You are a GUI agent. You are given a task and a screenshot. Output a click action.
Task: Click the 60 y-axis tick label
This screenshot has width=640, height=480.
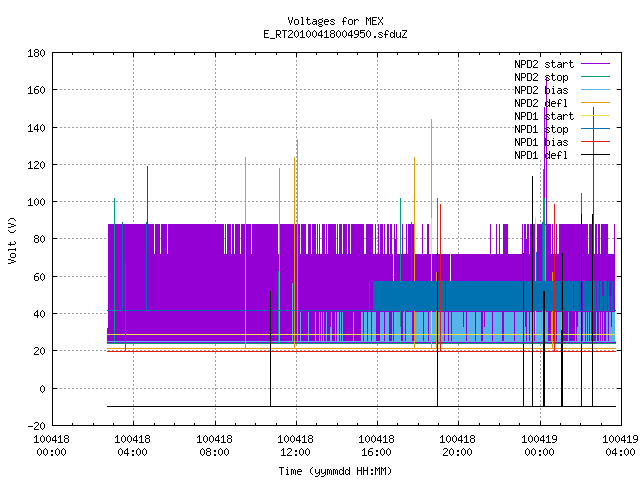(x=39, y=277)
